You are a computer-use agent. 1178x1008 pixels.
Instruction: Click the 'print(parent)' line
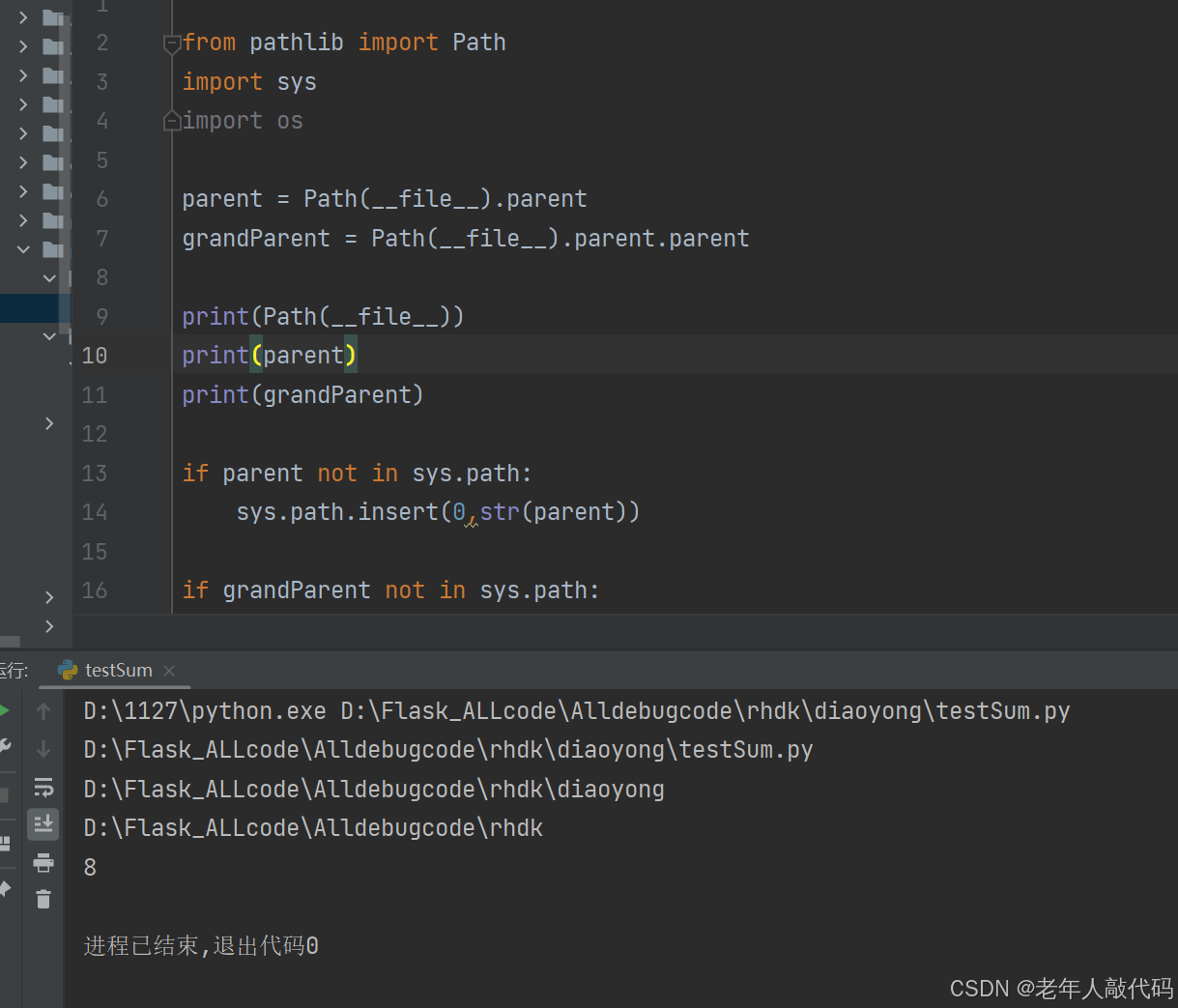coord(270,356)
